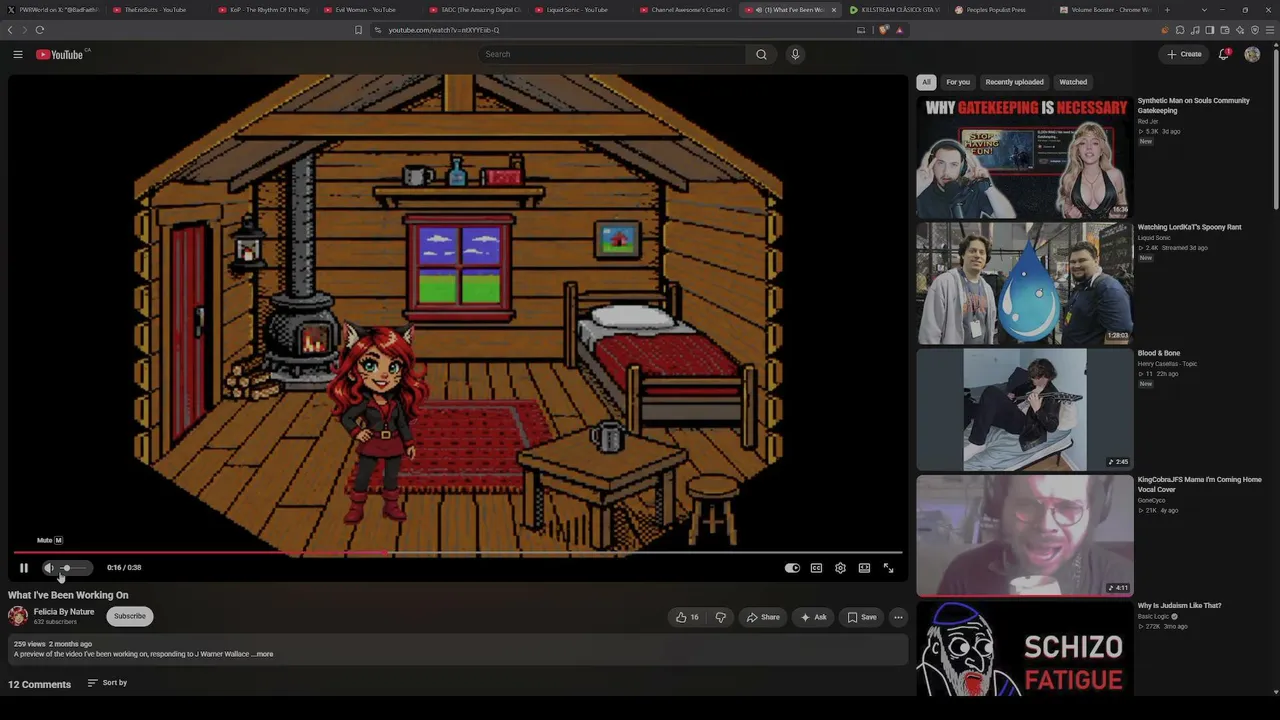Open the Felicia By Nature channel name link
Viewport: 1280px width, 720px height.
64,612
